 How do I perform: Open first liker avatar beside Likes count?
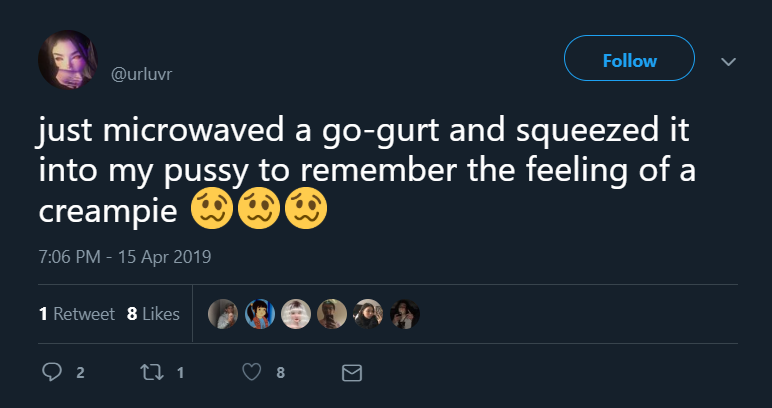pos(223,314)
